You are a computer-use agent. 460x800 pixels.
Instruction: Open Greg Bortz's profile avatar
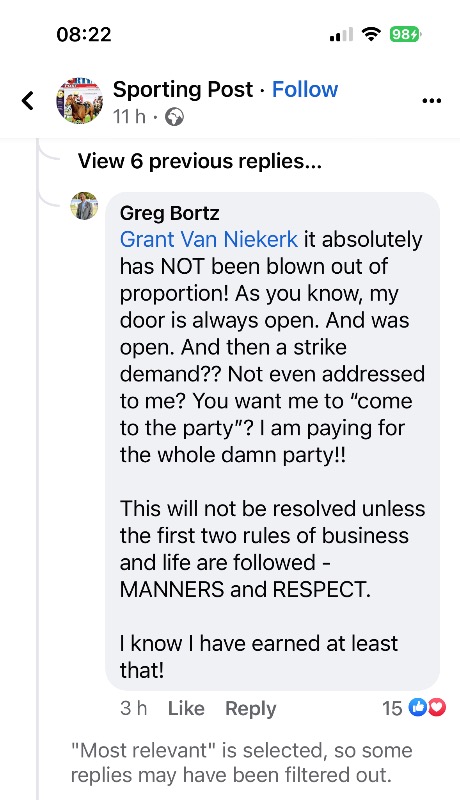[x=84, y=206]
